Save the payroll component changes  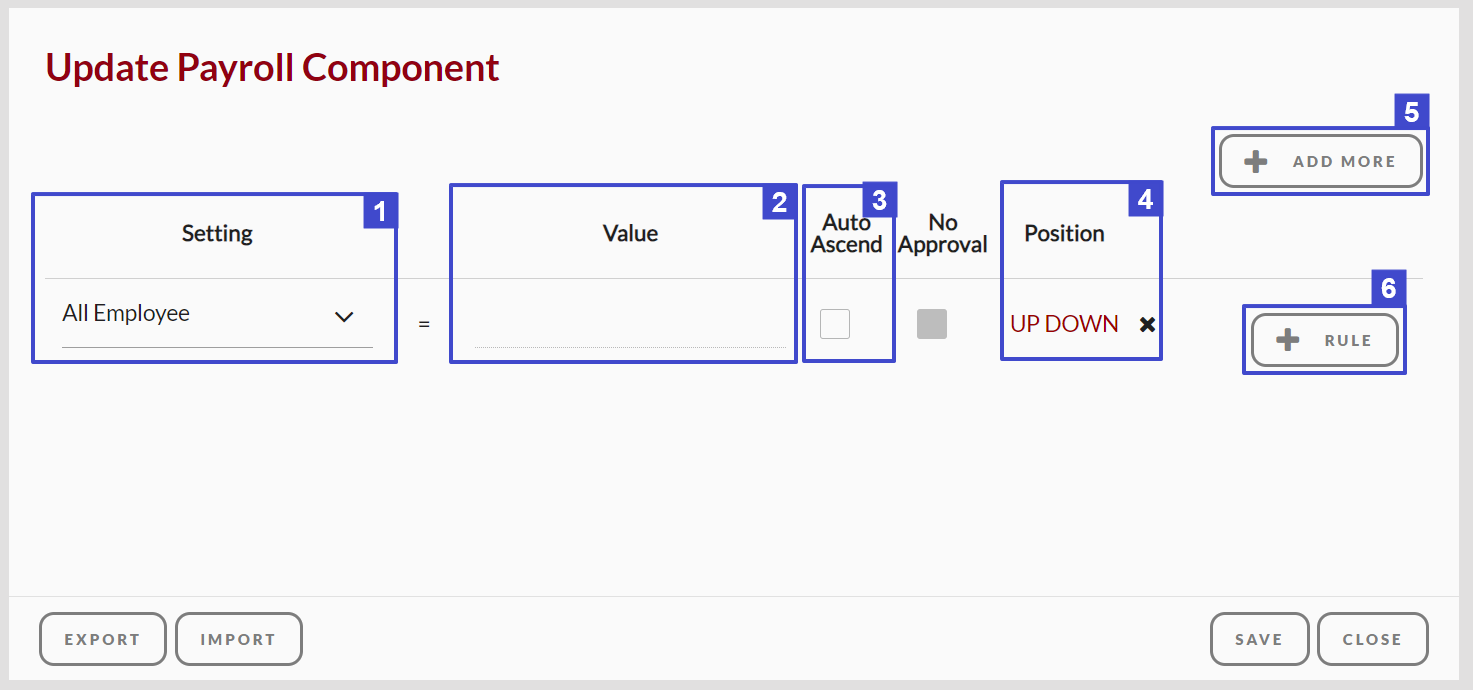point(1259,639)
